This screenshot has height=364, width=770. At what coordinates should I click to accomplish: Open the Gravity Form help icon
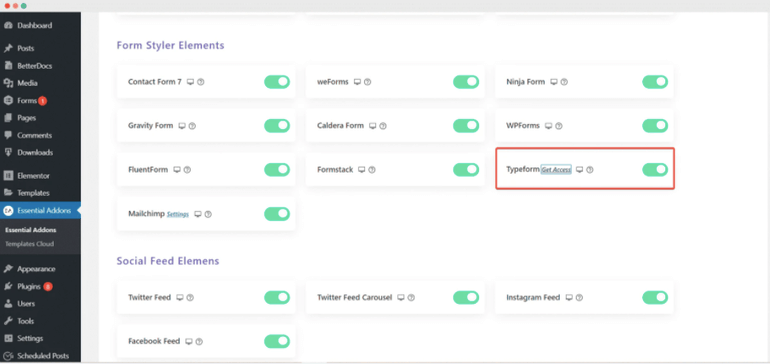192,126
